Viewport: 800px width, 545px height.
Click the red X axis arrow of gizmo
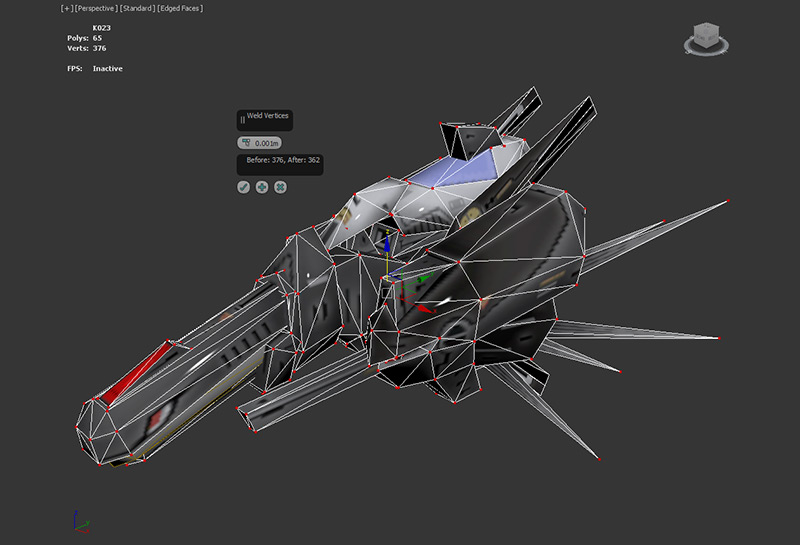click(423, 308)
